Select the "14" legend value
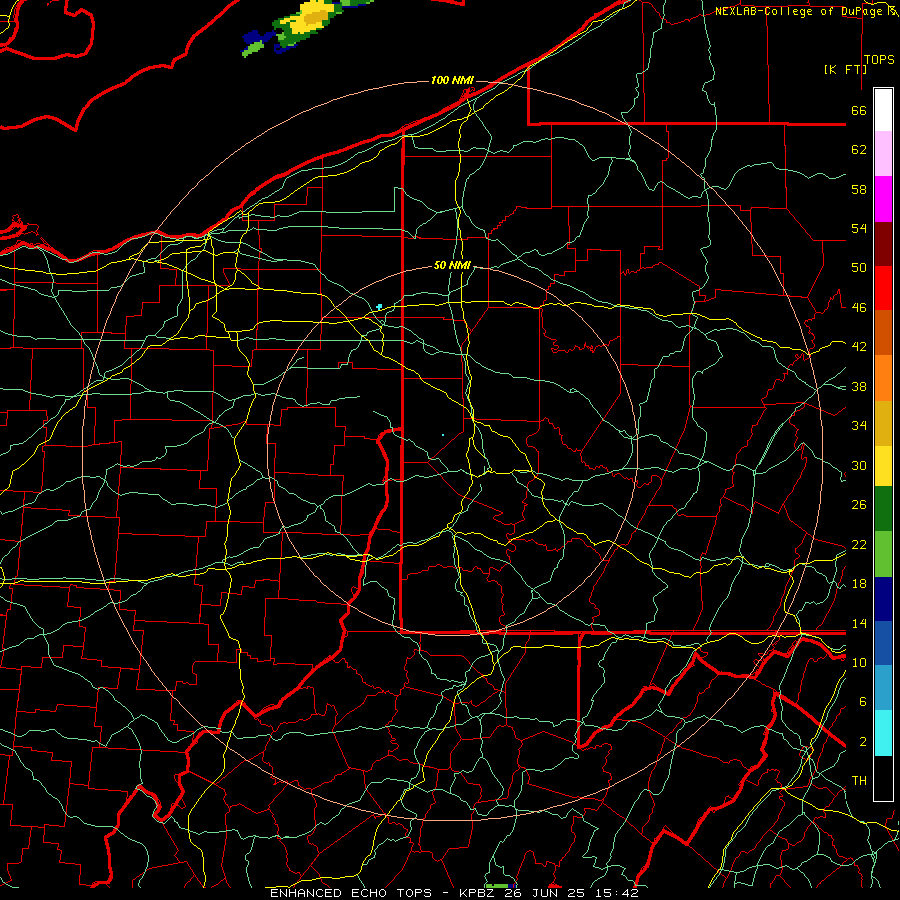This screenshot has width=900, height=900. click(x=859, y=623)
